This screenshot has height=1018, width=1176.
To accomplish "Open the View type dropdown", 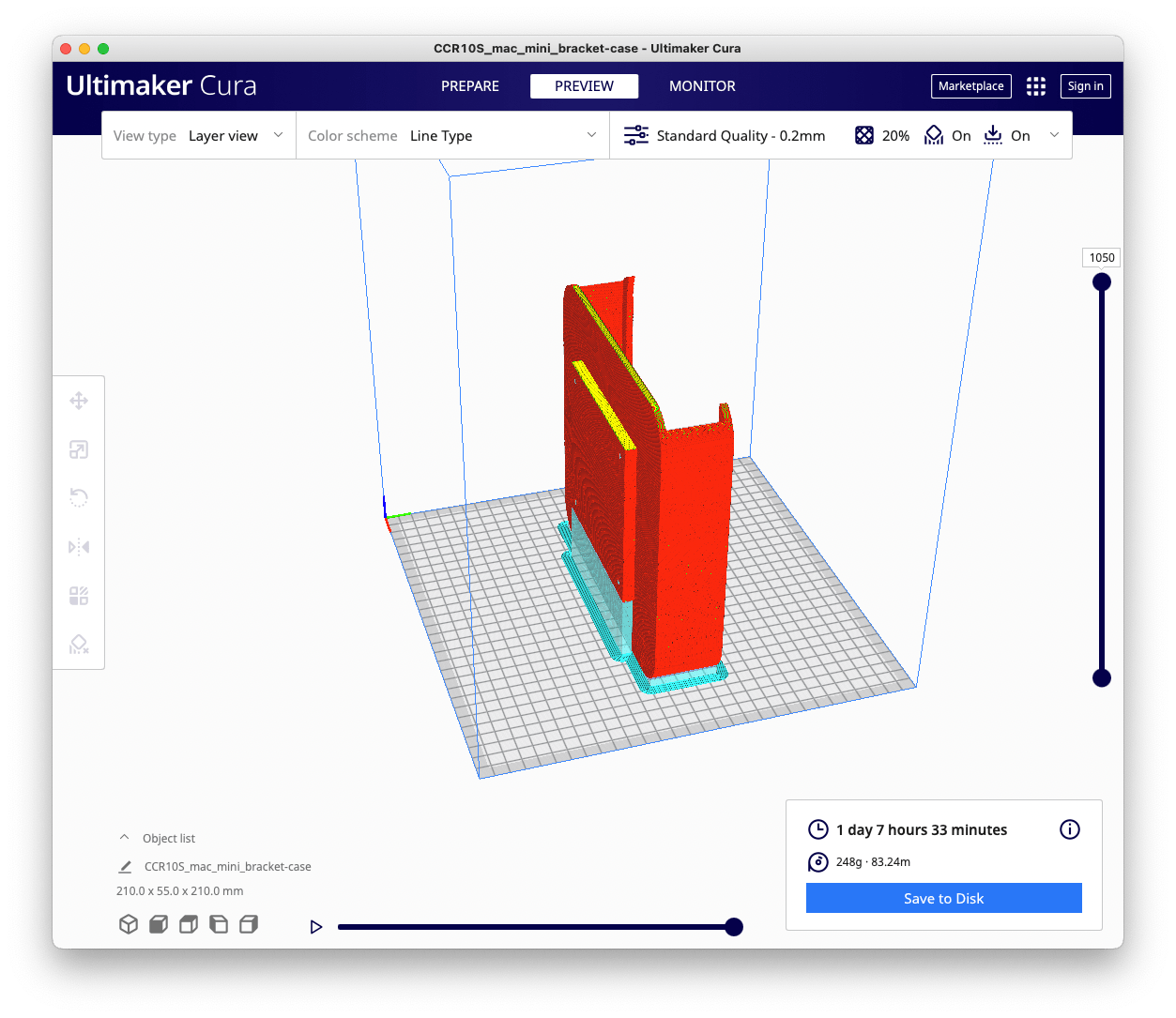I will coord(199,136).
